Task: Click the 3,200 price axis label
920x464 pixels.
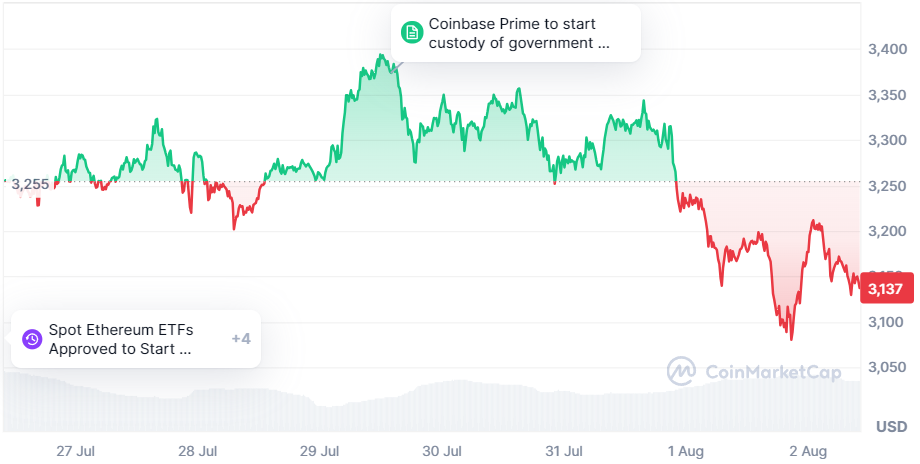Action: click(885, 232)
